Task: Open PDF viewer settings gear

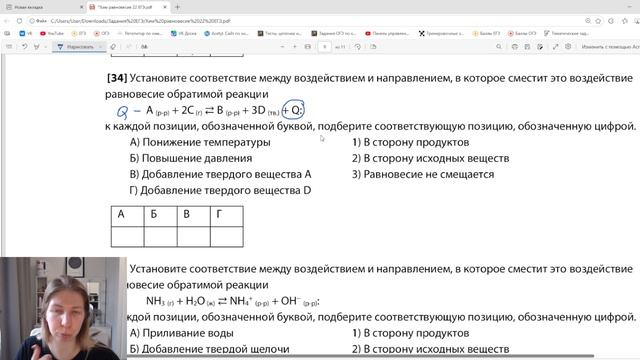Action: click(568, 47)
